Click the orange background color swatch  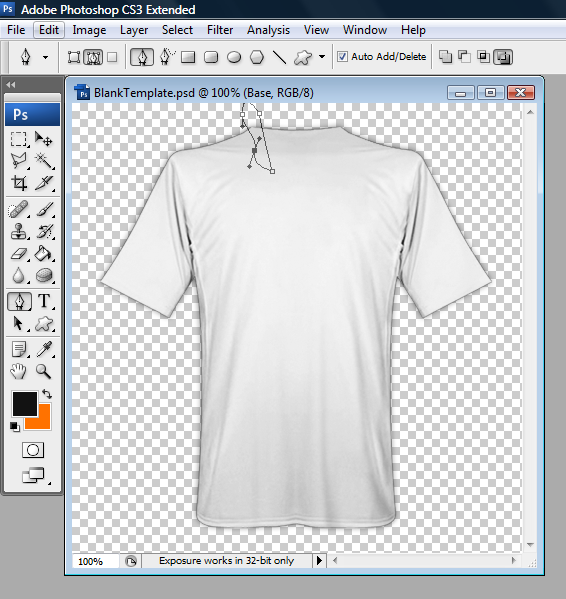[44, 422]
